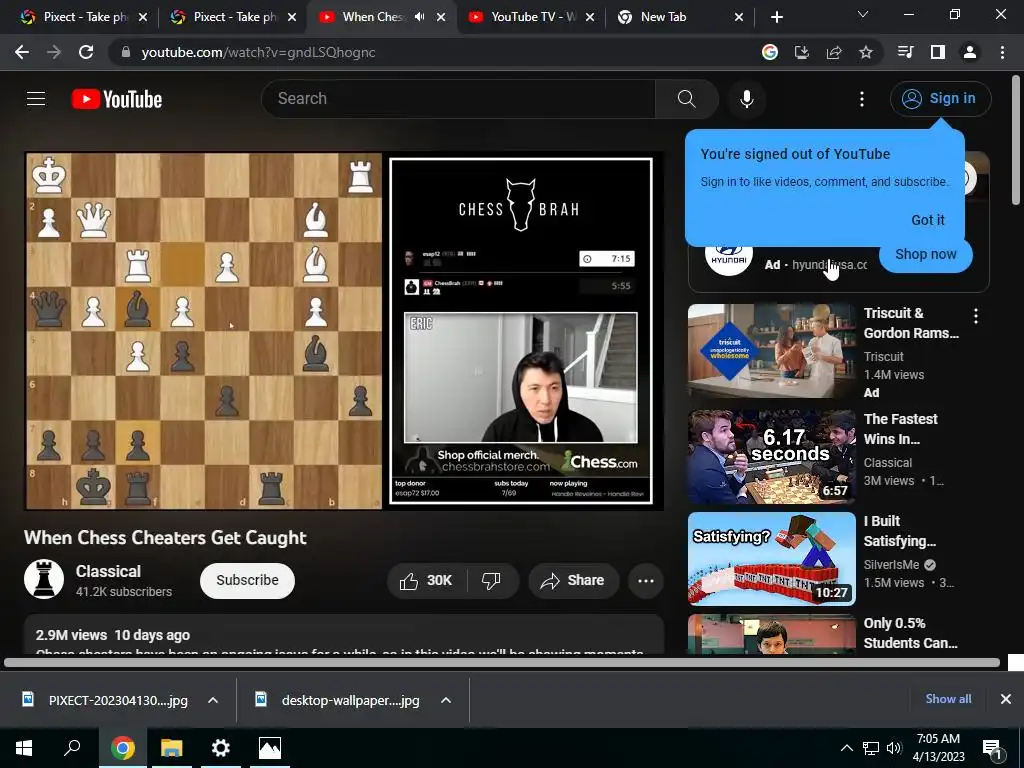Click the chess video player

[x=344, y=331]
